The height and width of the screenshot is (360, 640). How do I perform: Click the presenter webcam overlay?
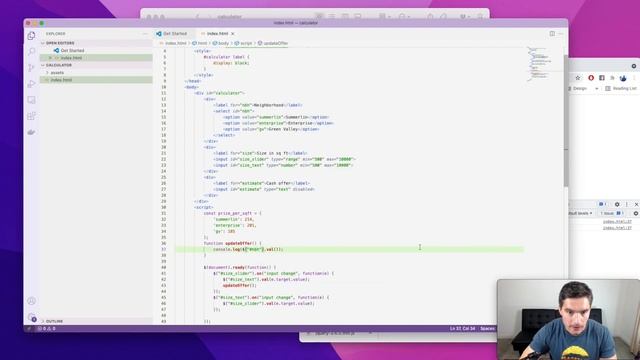pyautogui.click(x=568, y=320)
